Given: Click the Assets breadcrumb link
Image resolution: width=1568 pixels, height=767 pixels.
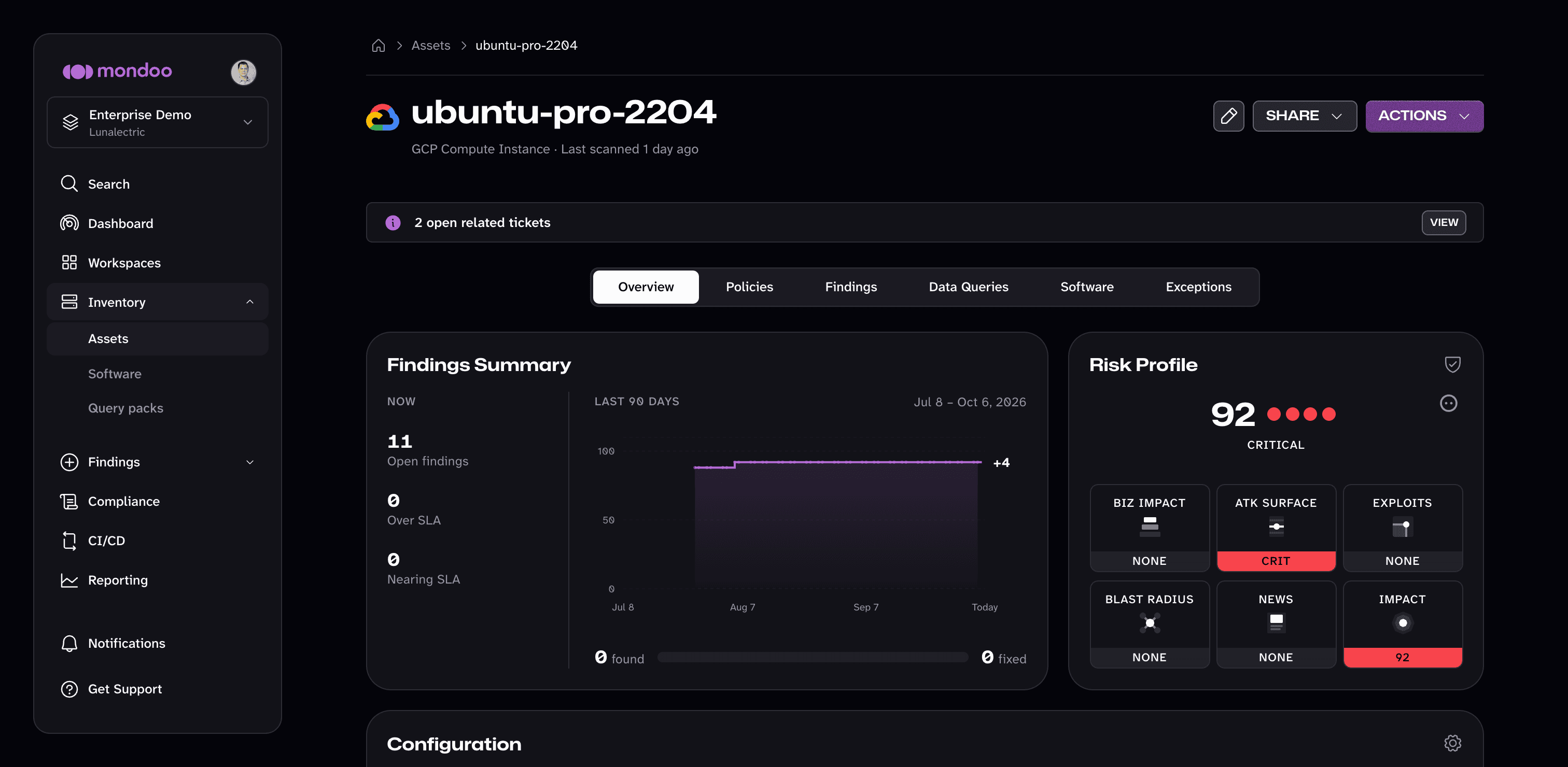Looking at the screenshot, I should coord(431,46).
